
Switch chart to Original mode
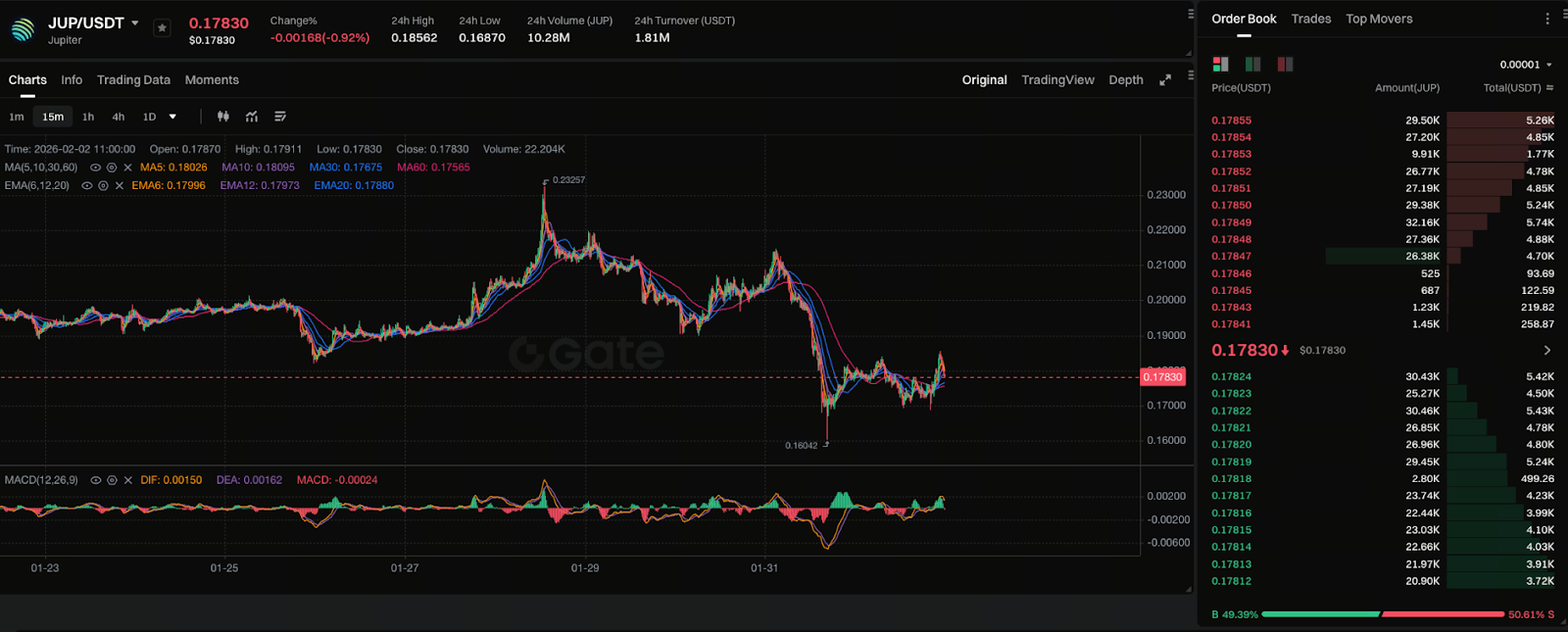[984, 80]
